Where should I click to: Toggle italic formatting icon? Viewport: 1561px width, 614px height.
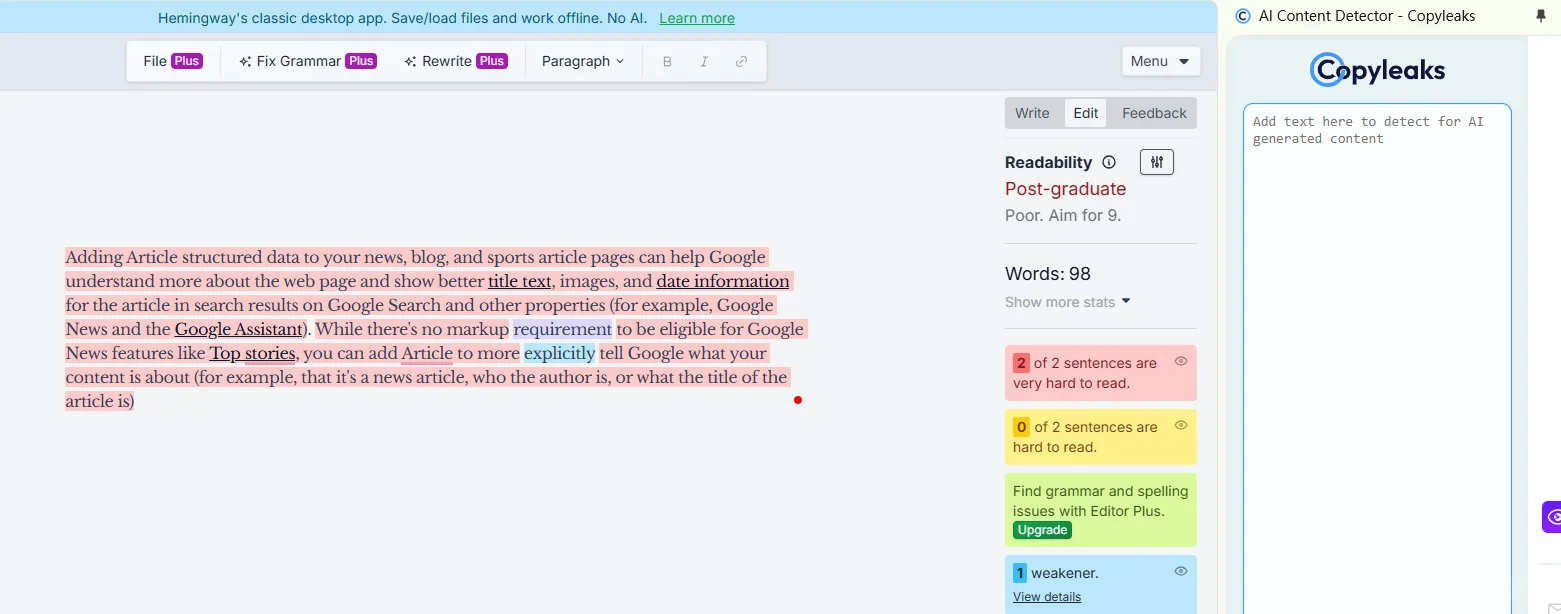pyautogui.click(x=704, y=61)
